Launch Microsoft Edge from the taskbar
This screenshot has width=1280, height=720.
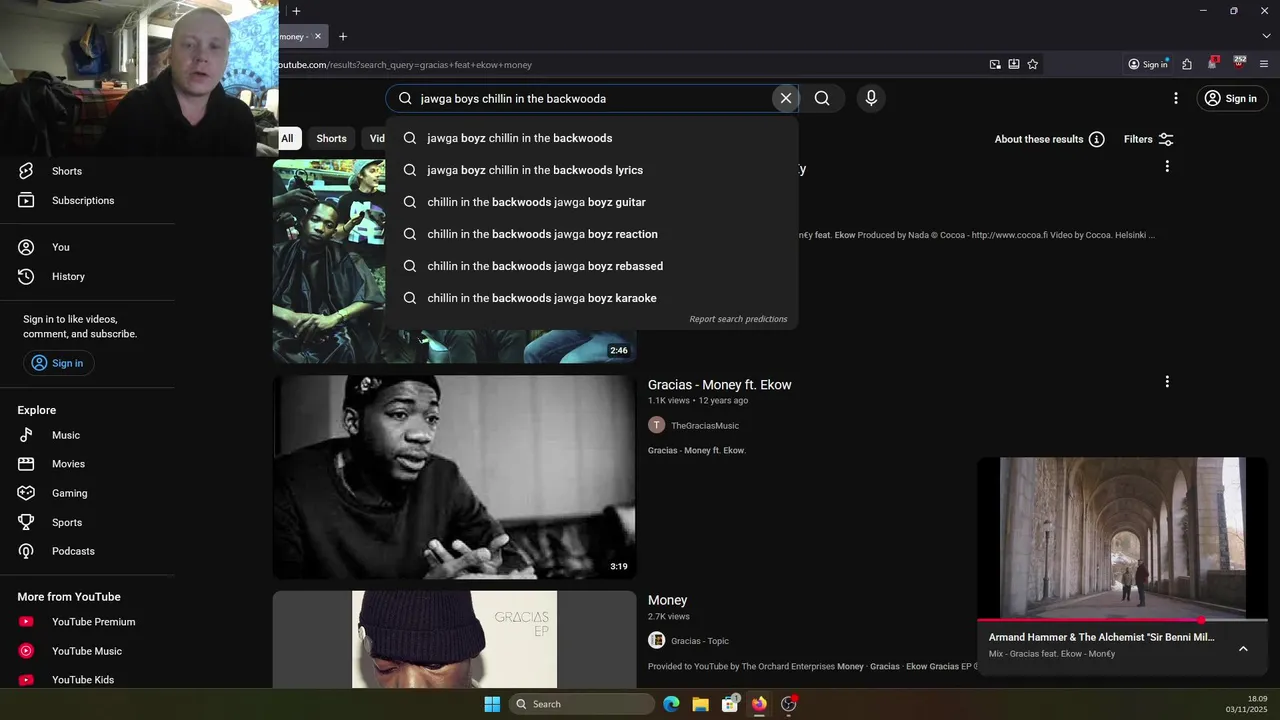point(671,704)
